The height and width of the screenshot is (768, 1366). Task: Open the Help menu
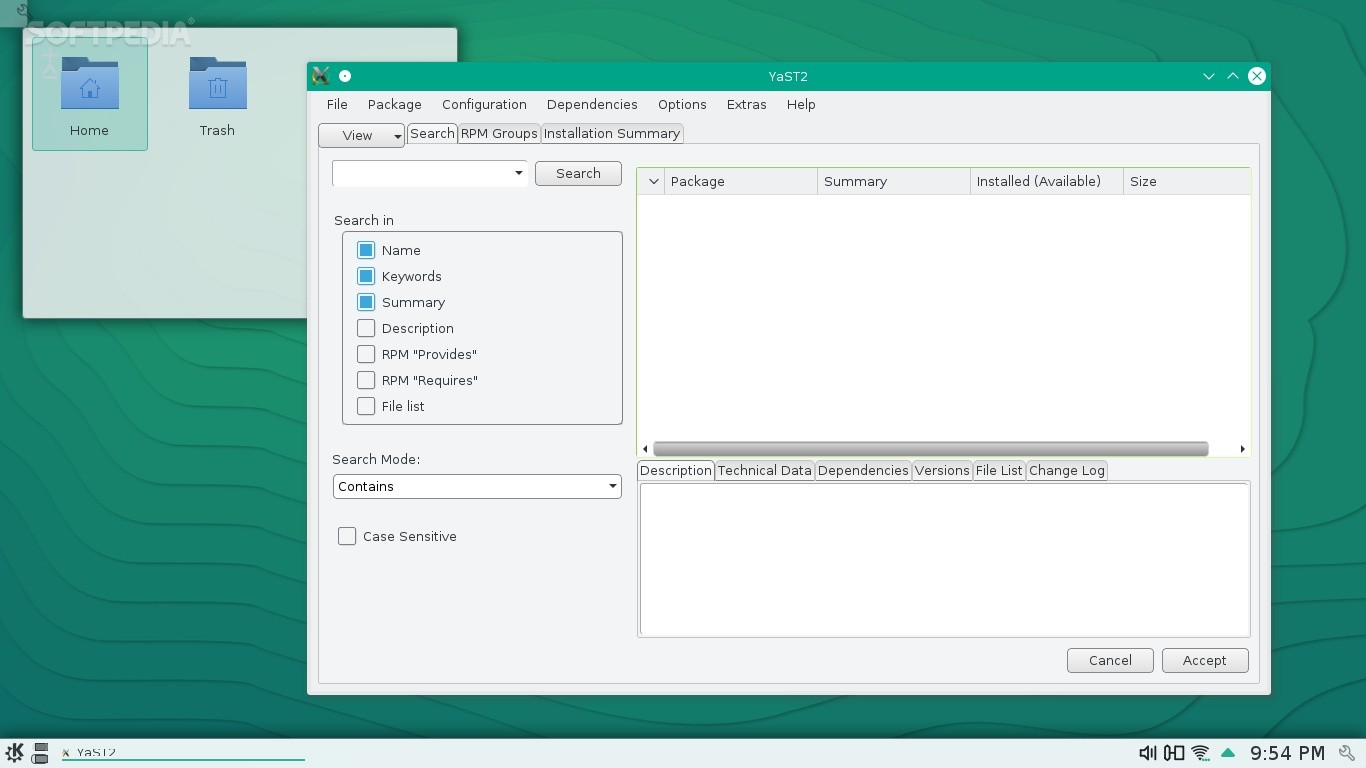tap(801, 104)
